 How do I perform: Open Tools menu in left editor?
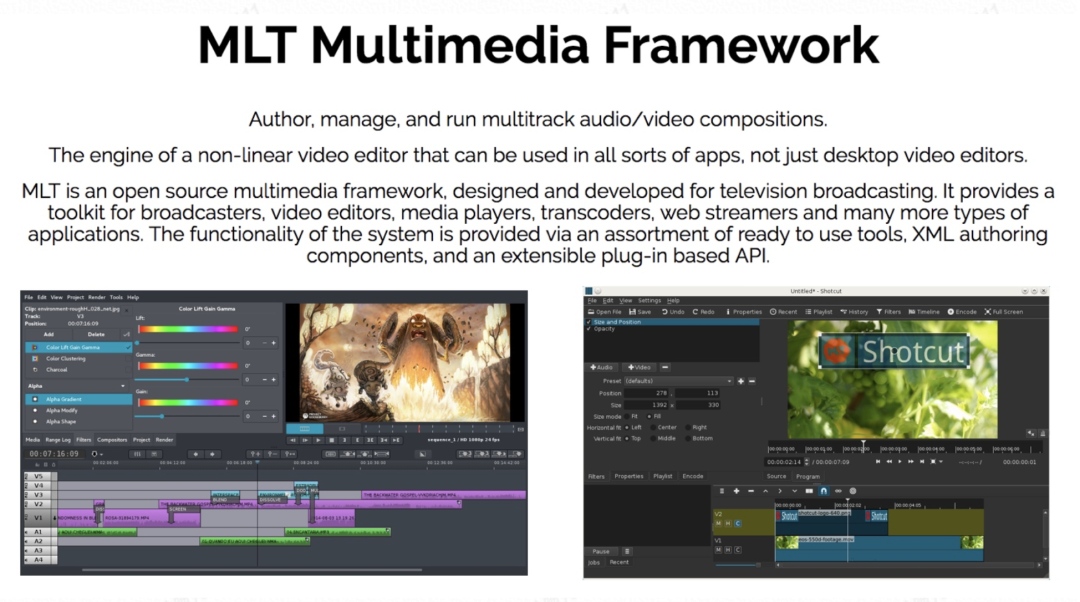pos(116,298)
